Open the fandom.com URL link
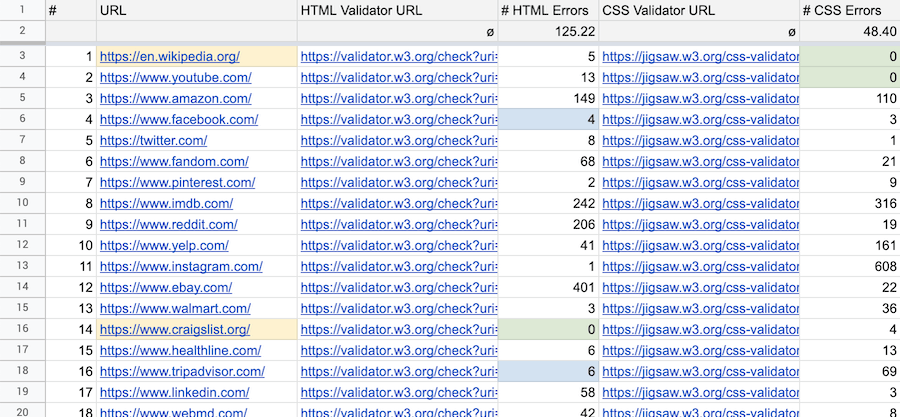 174,162
